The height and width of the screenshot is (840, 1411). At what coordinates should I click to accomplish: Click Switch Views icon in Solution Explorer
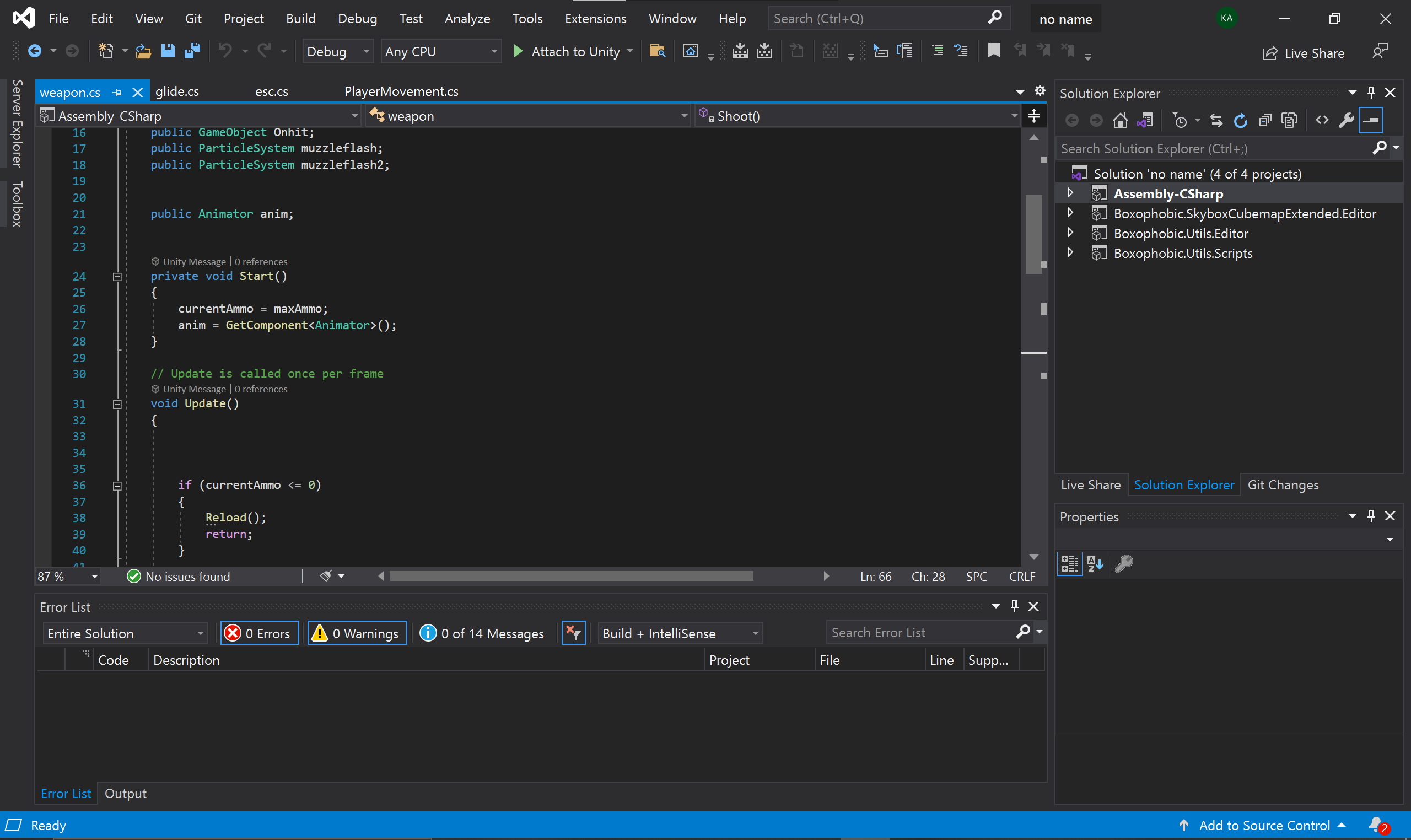1144,121
